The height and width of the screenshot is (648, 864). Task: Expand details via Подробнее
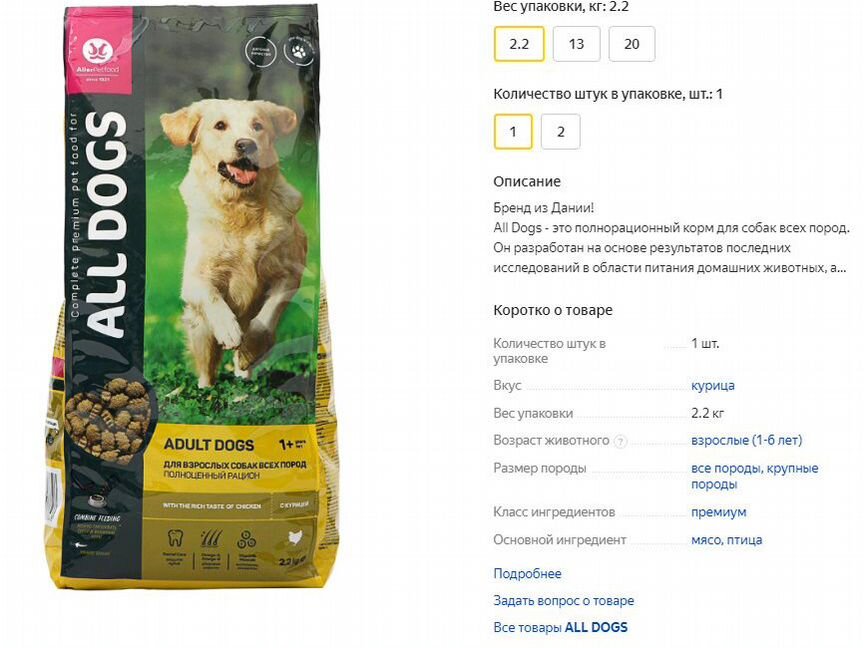click(x=527, y=574)
